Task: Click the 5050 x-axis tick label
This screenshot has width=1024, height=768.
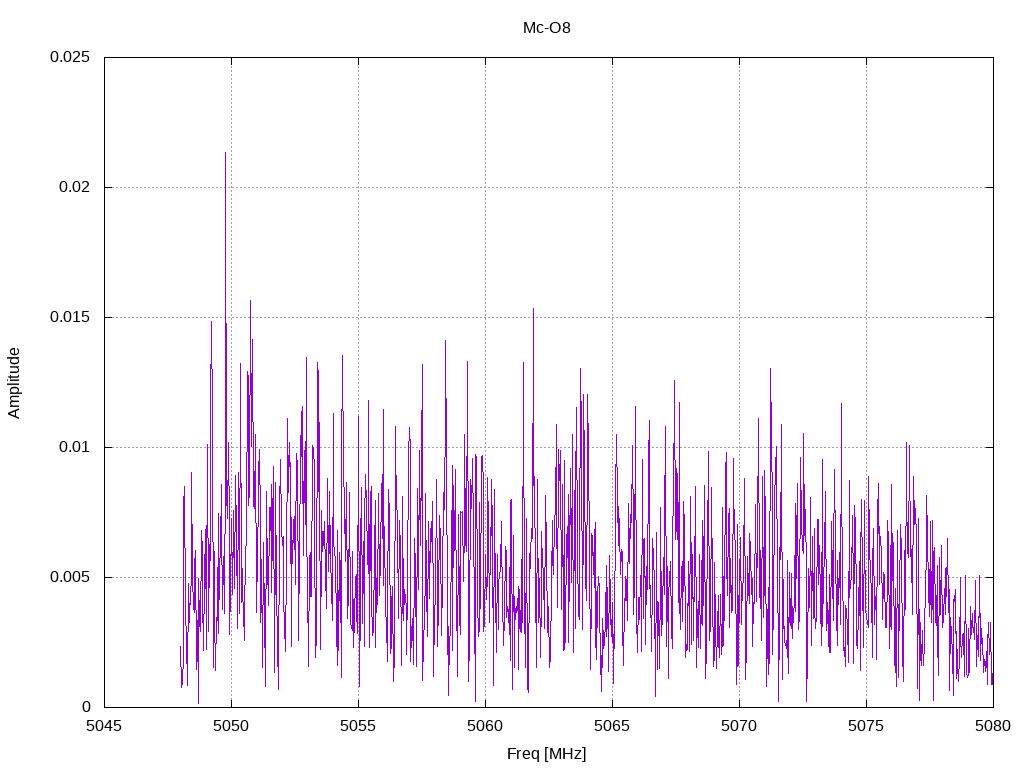Action: 231,726
